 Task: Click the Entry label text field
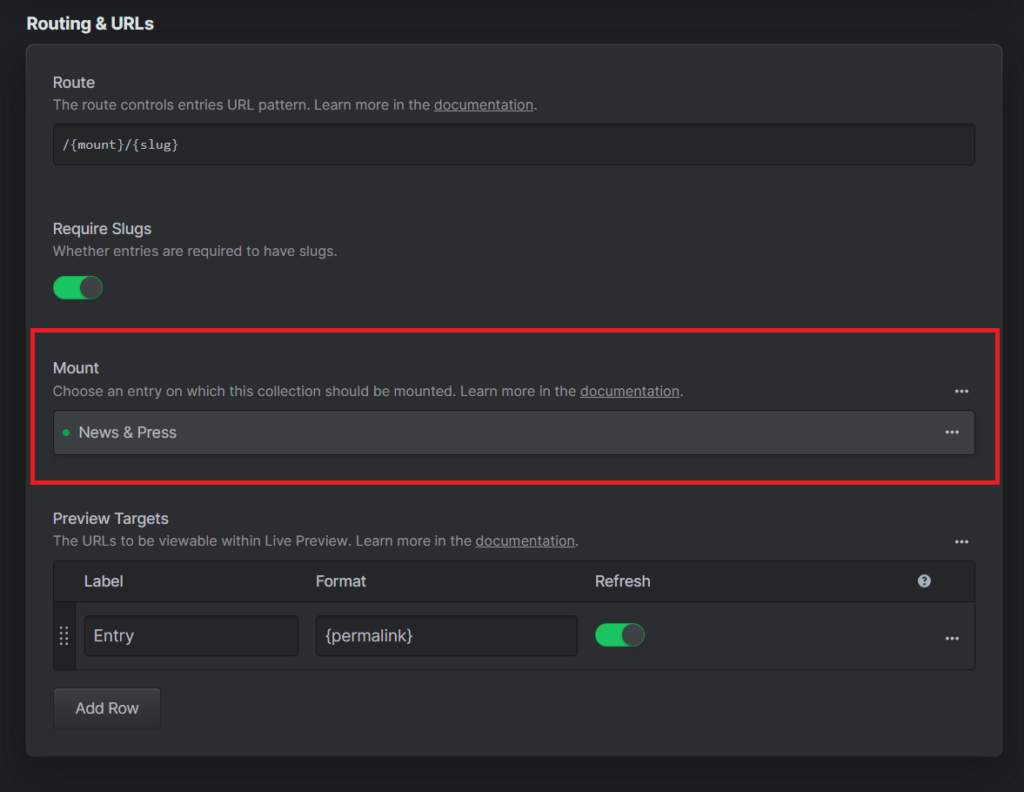(x=191, y=636)
